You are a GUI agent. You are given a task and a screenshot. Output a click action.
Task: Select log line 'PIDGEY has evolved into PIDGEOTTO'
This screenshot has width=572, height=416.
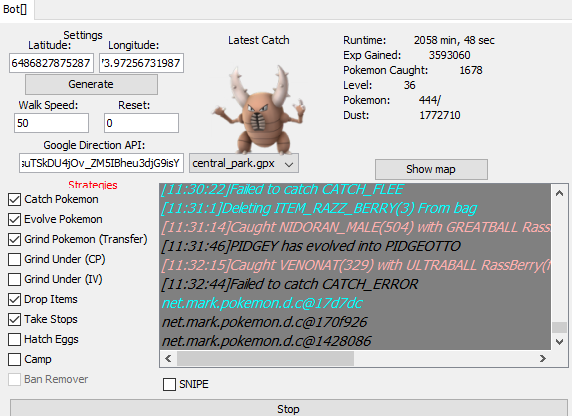(311, 246)
